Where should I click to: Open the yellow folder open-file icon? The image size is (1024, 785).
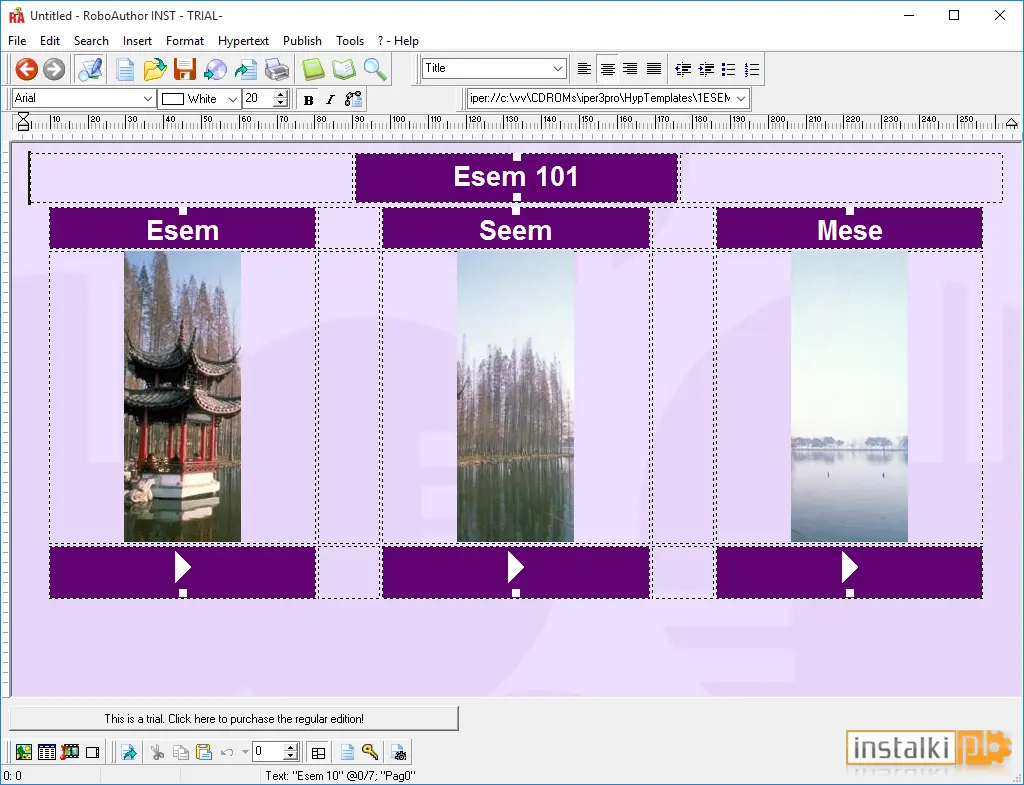(x=155, y=69)
